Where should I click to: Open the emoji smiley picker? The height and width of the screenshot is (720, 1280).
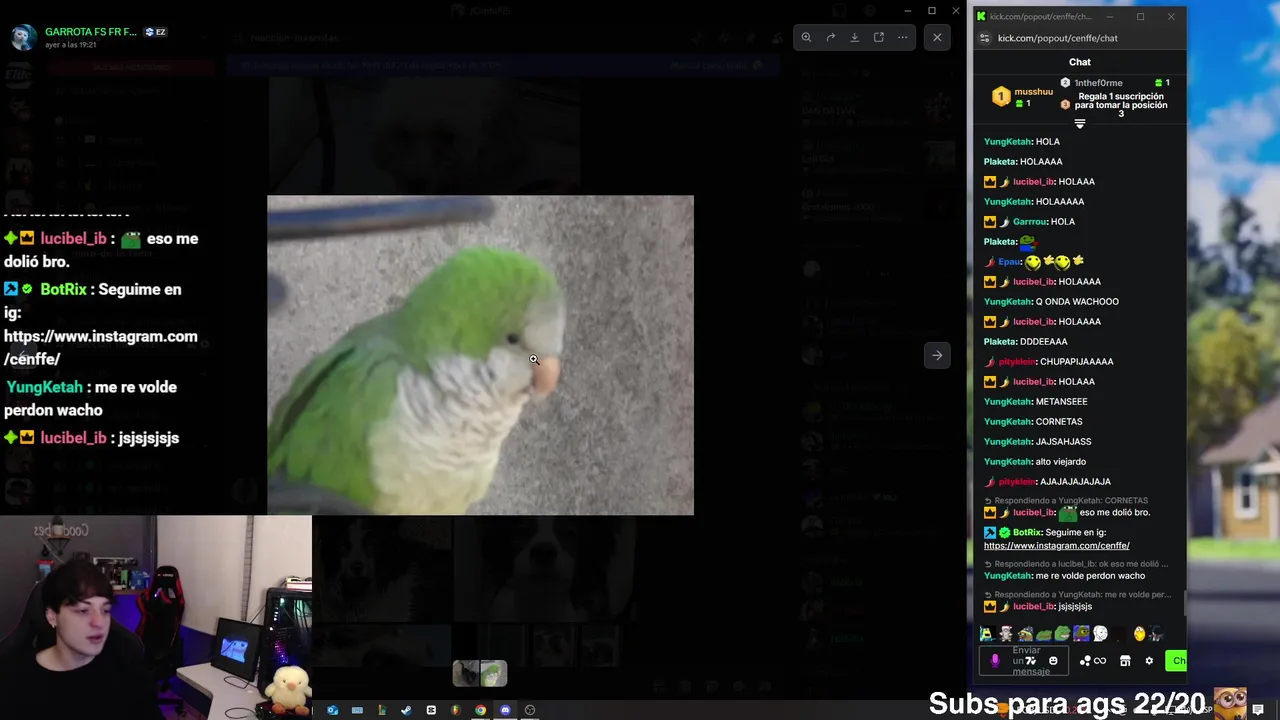point(1053,661)
